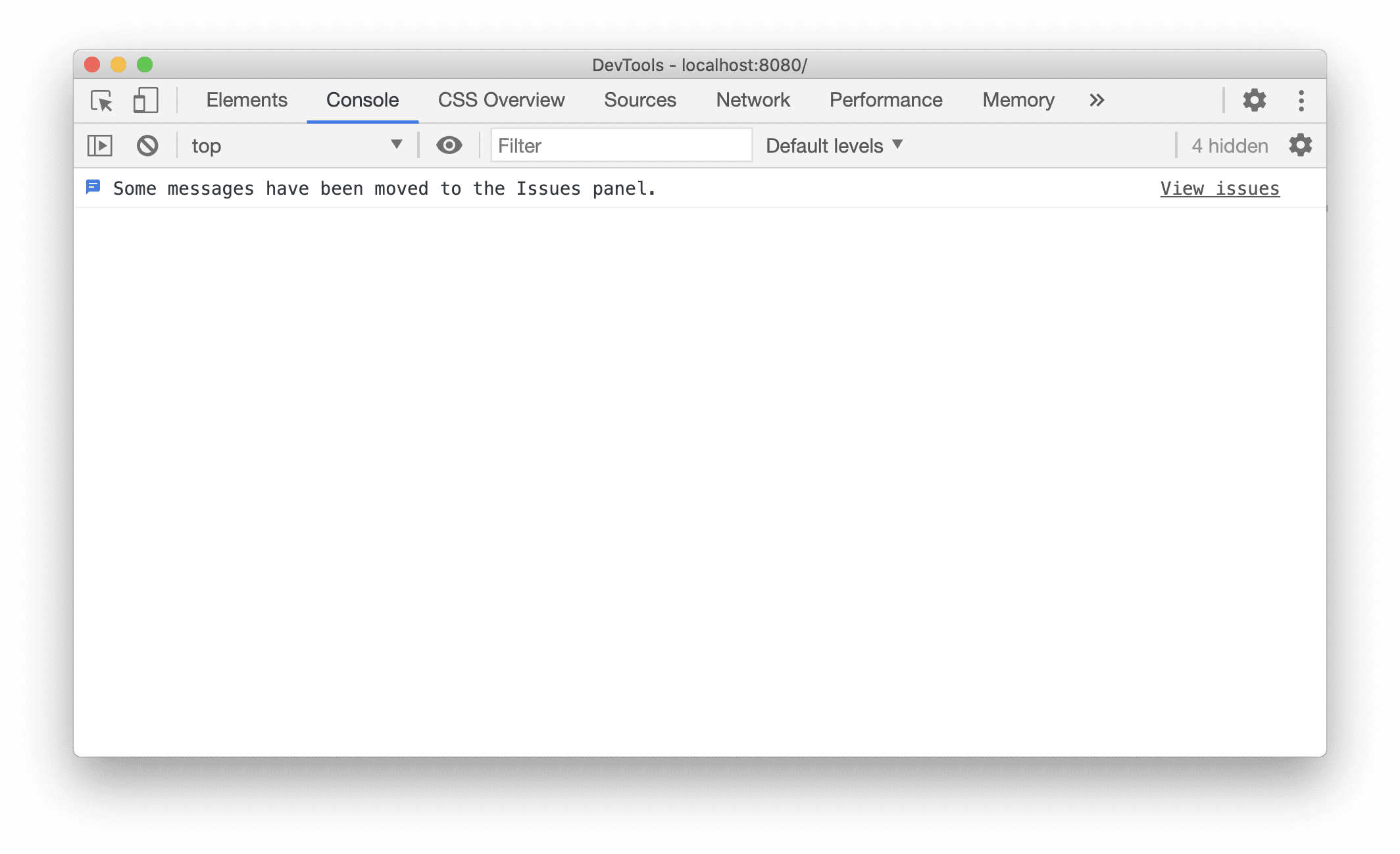Click the Performance panel tab
Screen dimensions: 1400x854
(x=885, y=99)
